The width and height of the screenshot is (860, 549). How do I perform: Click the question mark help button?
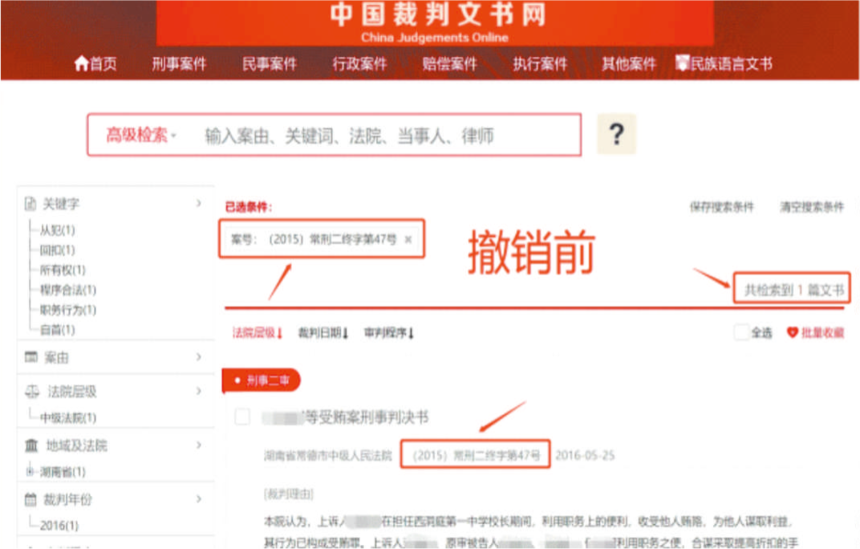(616, 134)
